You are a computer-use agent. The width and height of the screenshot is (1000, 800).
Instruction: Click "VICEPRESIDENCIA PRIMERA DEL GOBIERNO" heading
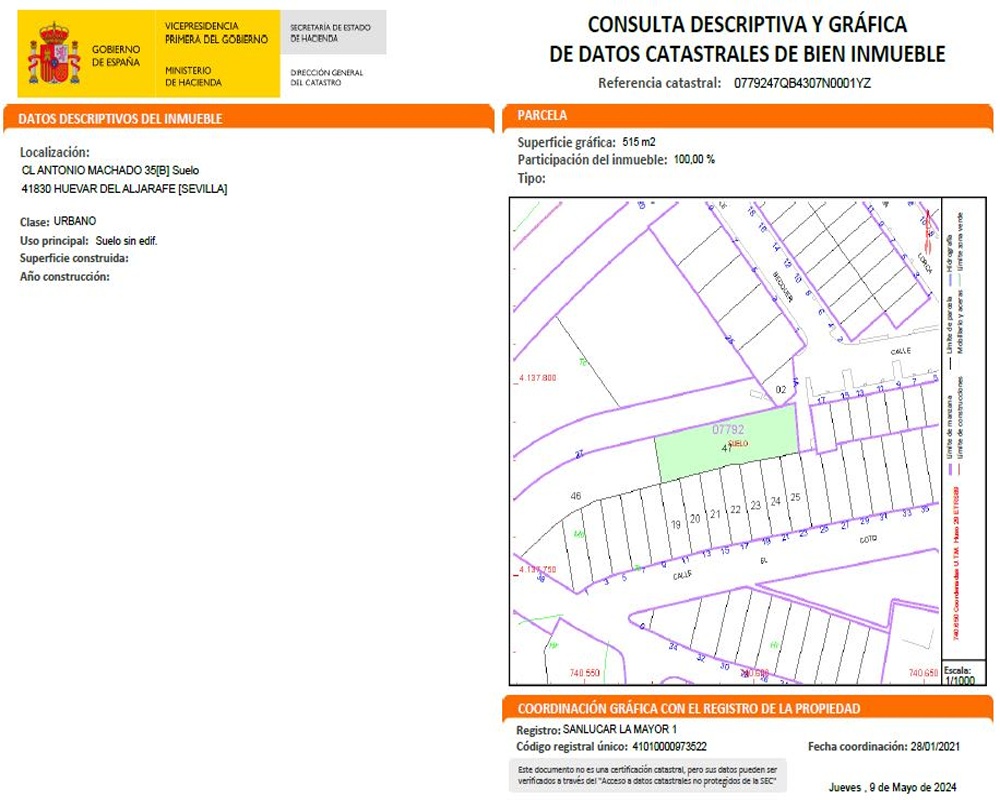(216, 33)
